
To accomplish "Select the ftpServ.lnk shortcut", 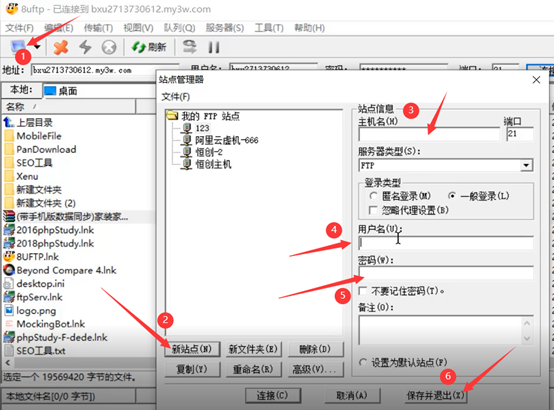I will coord(39,297).
